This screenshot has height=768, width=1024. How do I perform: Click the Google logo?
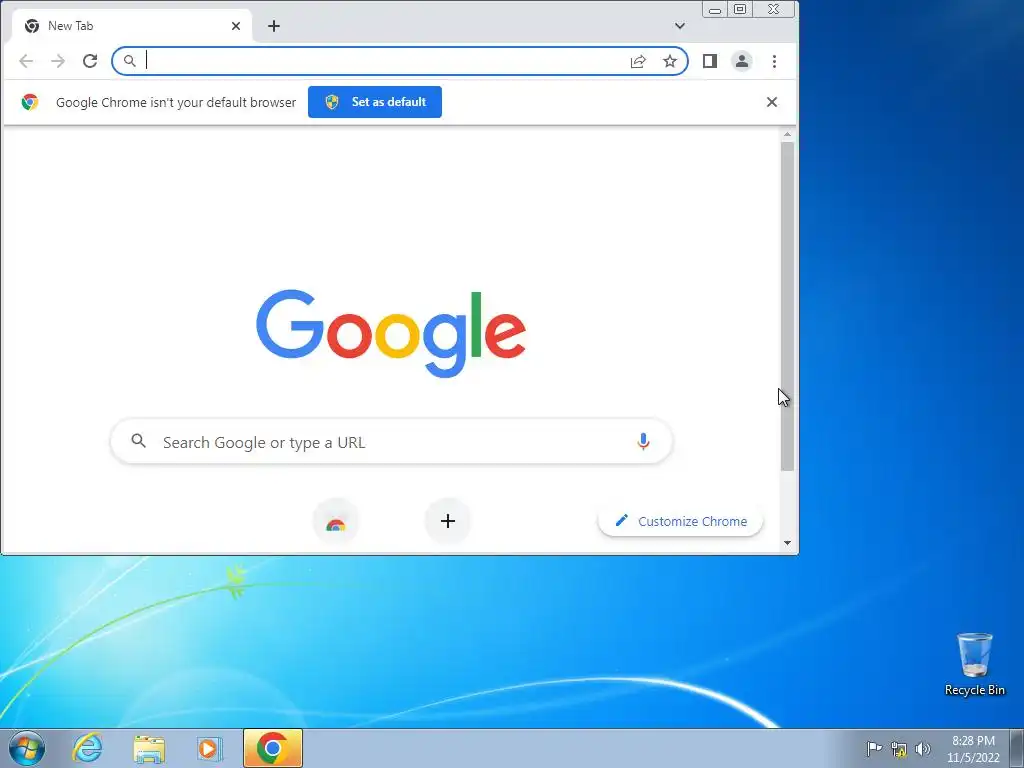(x=391, y=333)
